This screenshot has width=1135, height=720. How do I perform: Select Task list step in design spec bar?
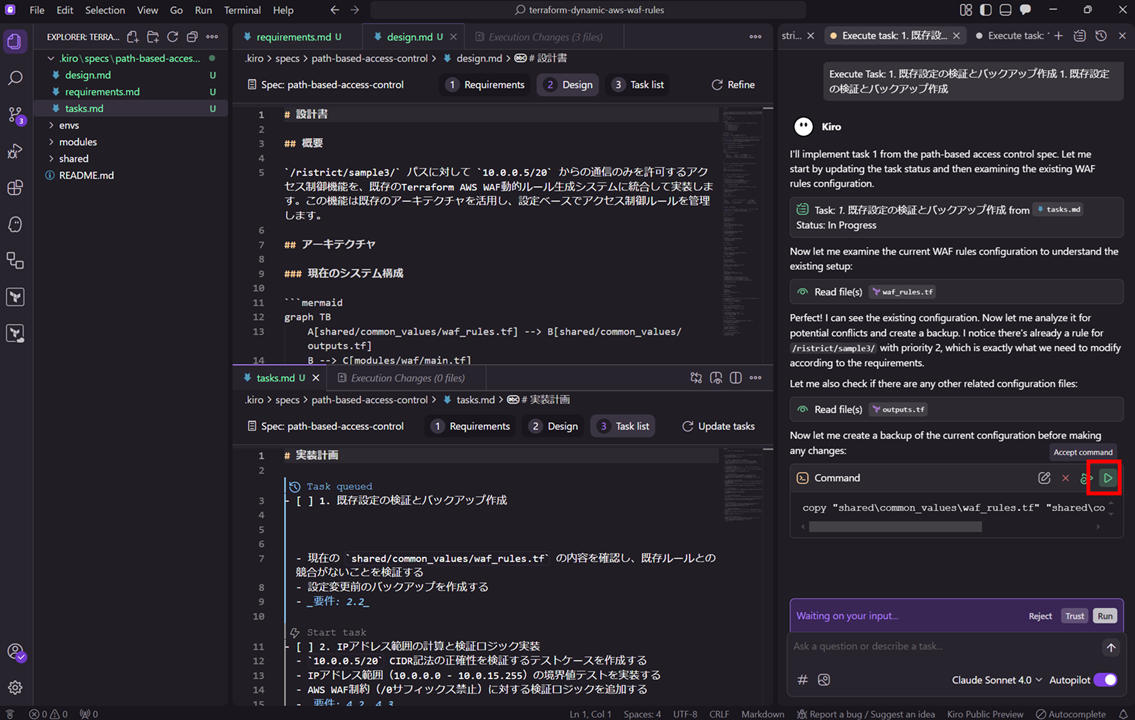point(638,85)
